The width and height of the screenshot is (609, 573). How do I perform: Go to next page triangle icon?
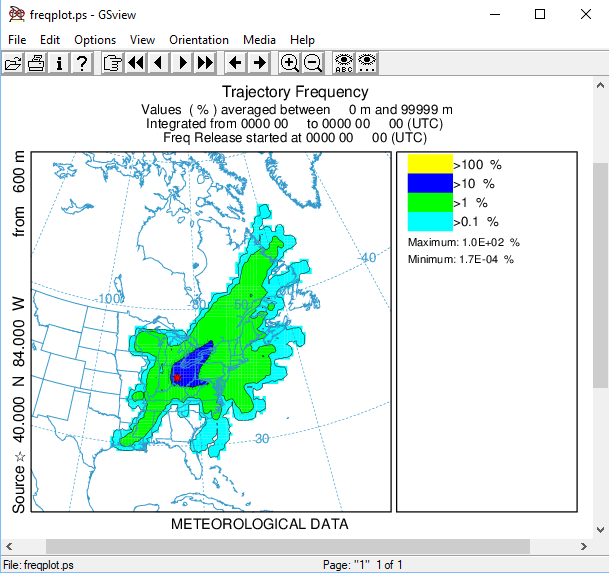[x=182, y=63]
